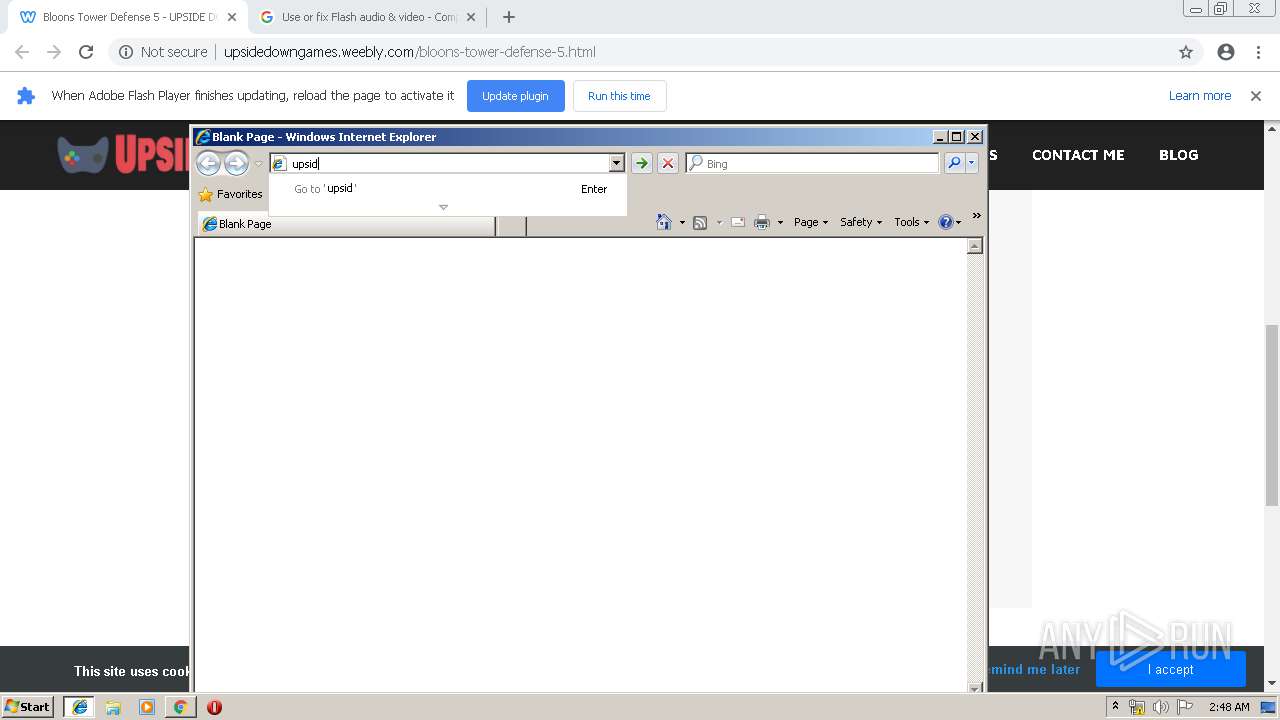1280x720 pixels.
Task: Click the Windows Start button
Action: click(x=28, y=706)
